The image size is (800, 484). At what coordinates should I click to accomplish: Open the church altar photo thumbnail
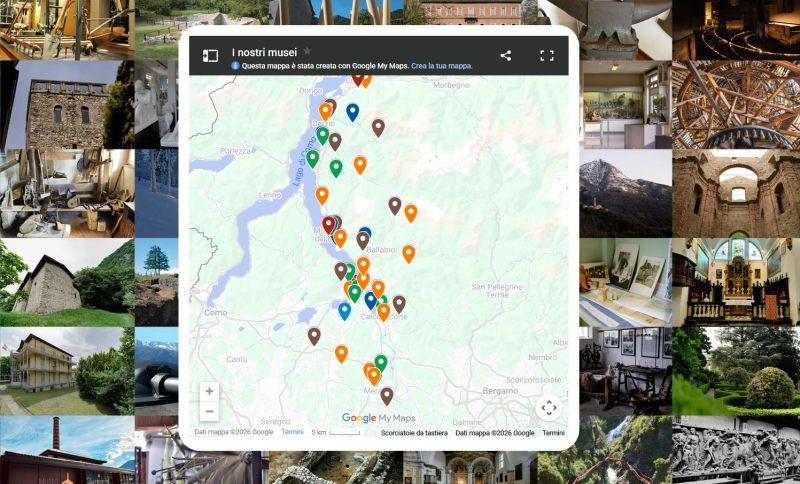coord(736,282)
